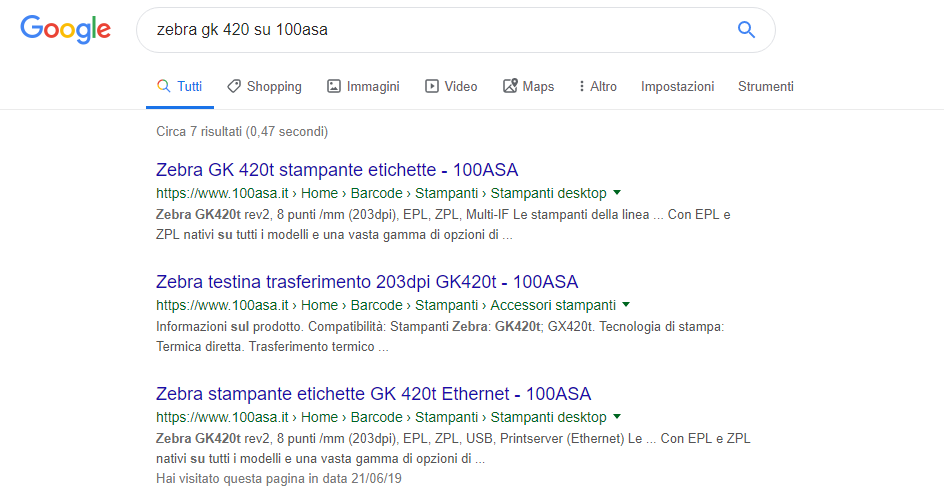Expand arrow beside Accessori stampanti URL
The height and width of the screenshot is (503, 944).
[626, 305]
